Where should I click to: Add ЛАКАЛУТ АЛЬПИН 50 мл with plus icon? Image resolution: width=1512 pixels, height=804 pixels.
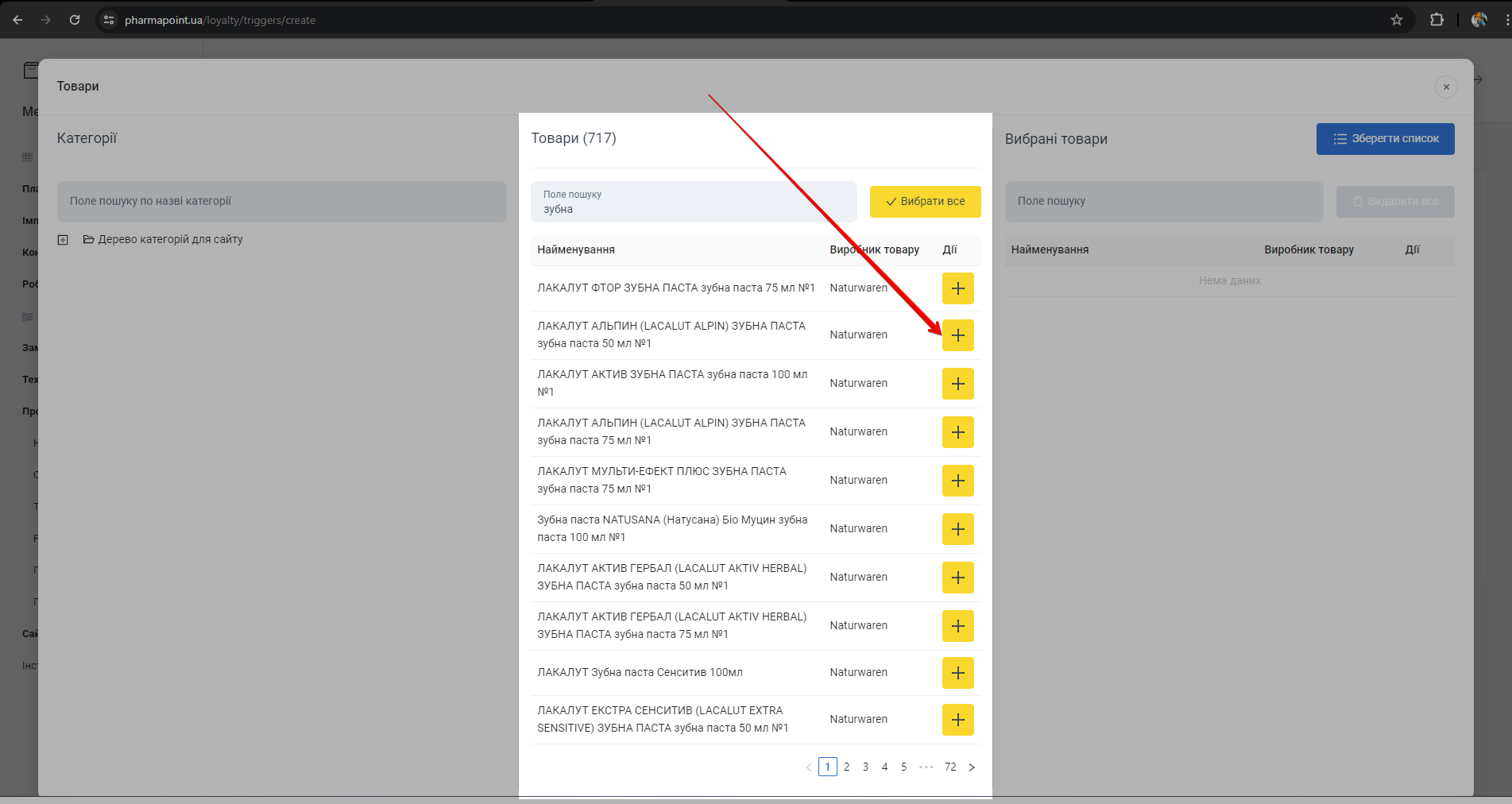(x=957, y=335)
